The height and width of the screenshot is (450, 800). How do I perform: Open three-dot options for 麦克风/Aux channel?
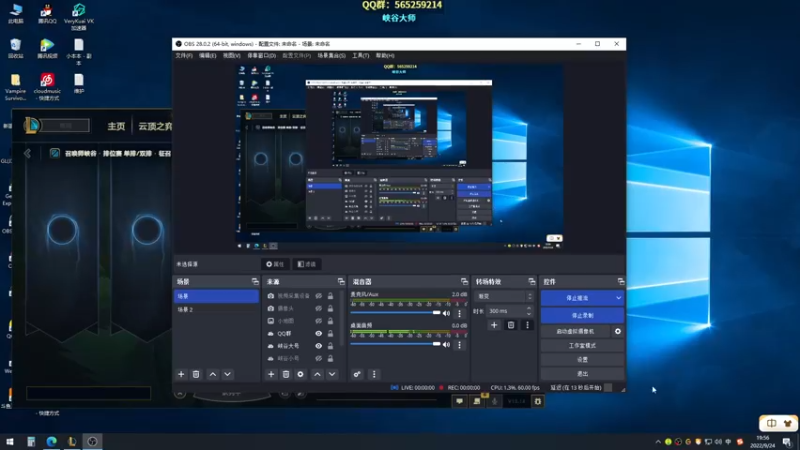click(x=459, y=313)
